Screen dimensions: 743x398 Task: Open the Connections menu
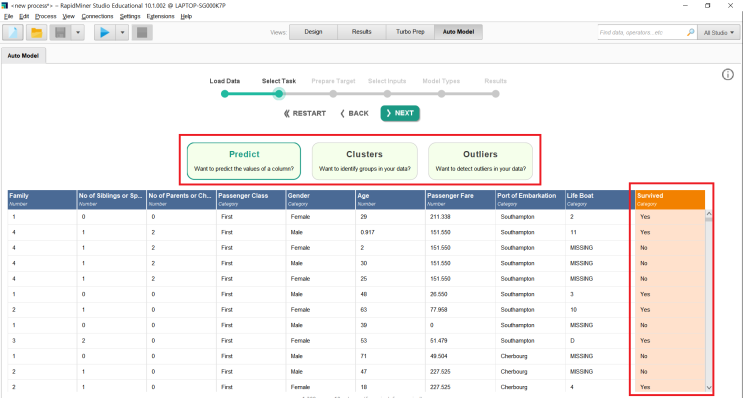tap(97, 16)
